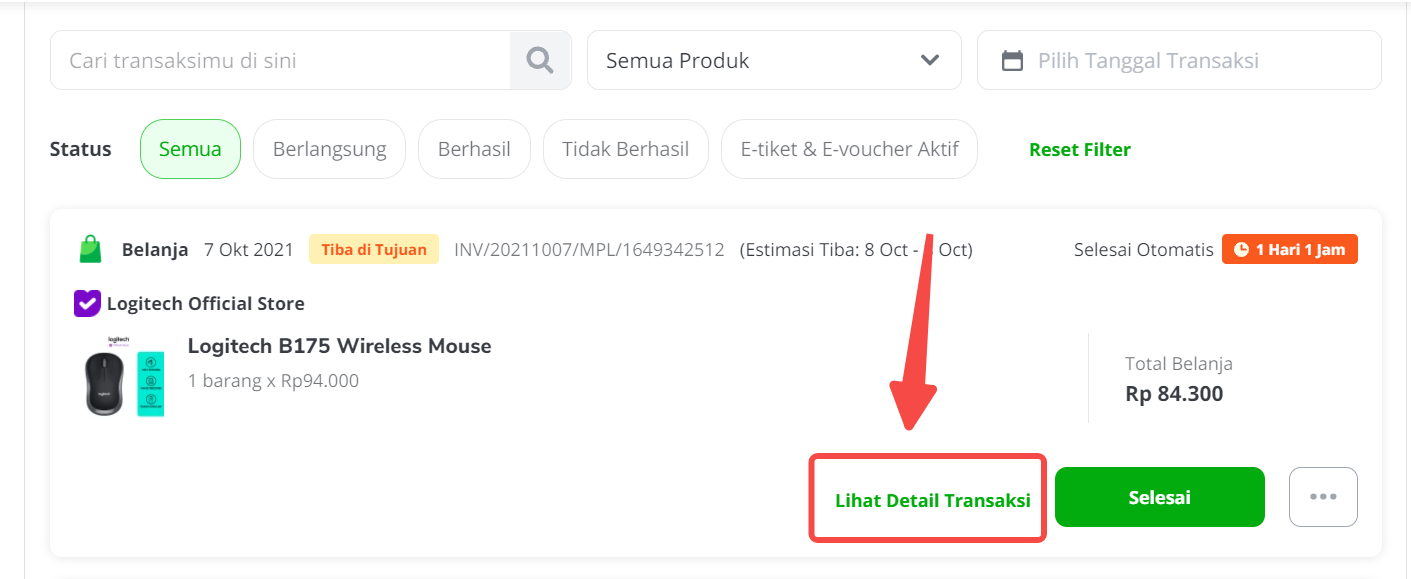
Task: Filter by Berhasil status
Action: coord(474,149)
